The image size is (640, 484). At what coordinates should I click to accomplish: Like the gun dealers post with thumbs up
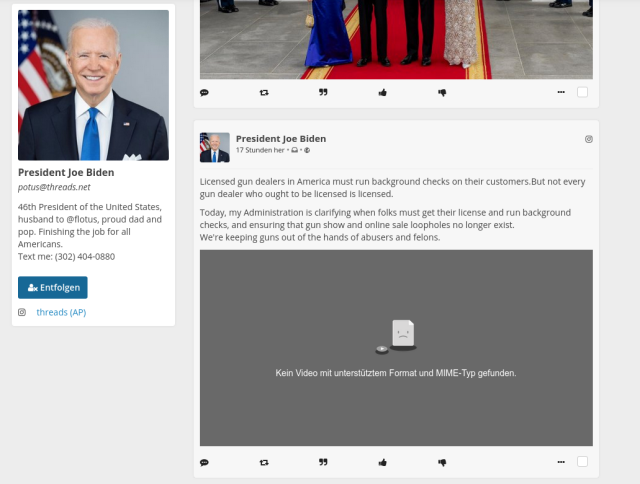coord(383,462)
